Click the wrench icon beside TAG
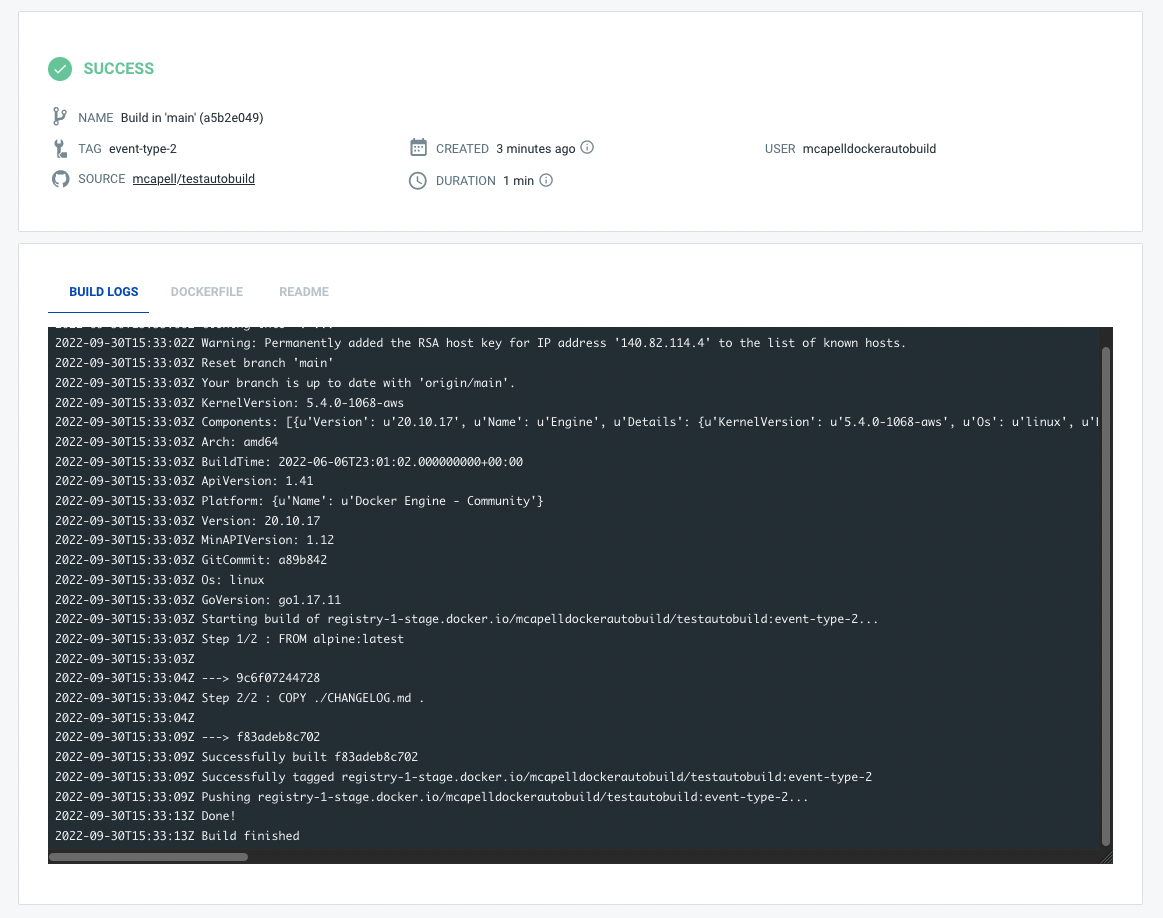Viewport: 1163px width, 918px height. (60, 149)
